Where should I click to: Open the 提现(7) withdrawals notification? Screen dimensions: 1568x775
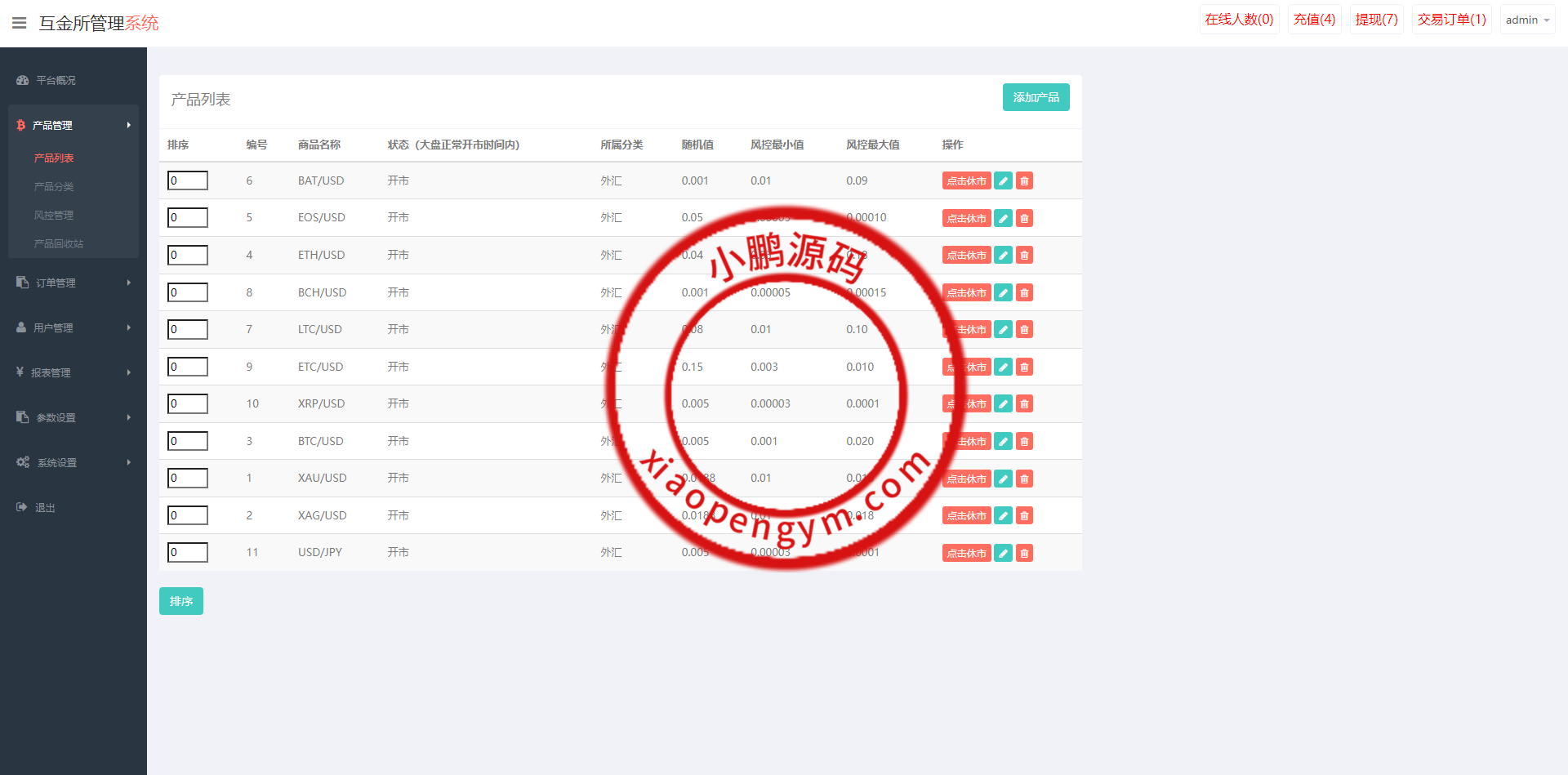[1376, 20]
